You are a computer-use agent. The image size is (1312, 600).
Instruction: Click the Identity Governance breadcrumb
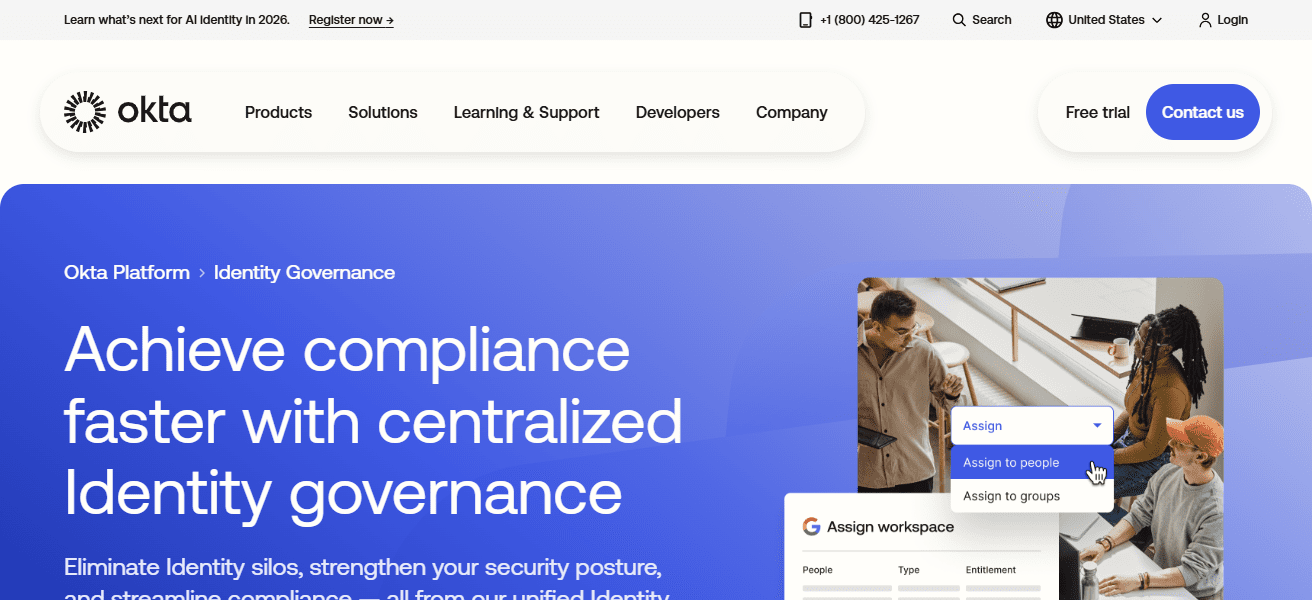tap(304, 272)
